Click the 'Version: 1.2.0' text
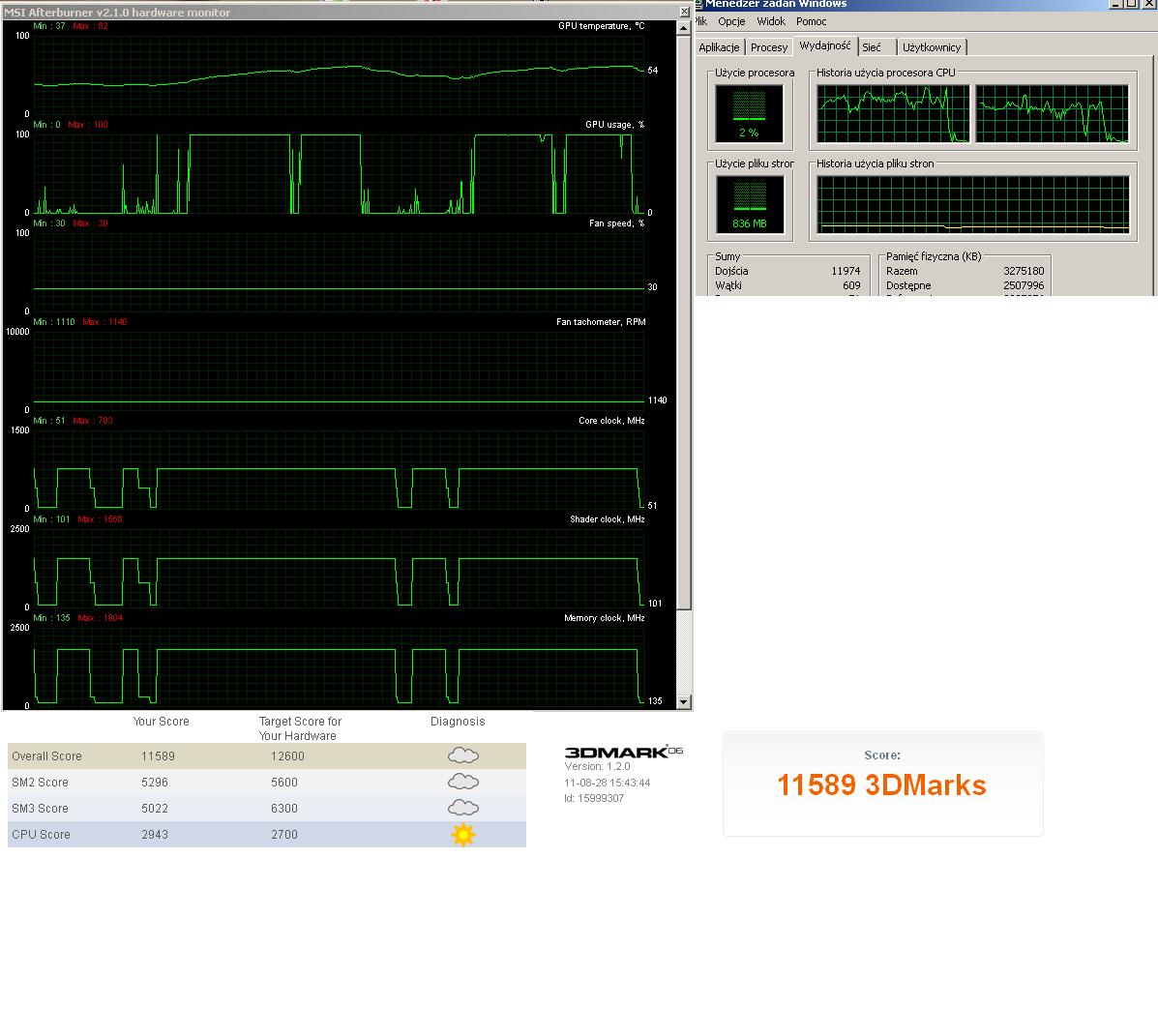Viewport: 1158px width, 1036px height. (598, 766)
